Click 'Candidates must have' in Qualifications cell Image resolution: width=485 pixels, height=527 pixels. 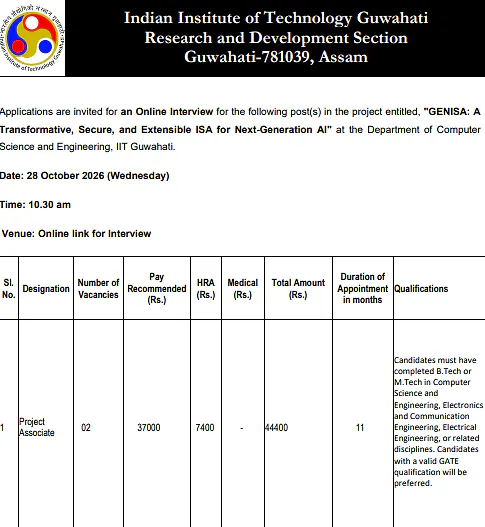click(435, 360)
